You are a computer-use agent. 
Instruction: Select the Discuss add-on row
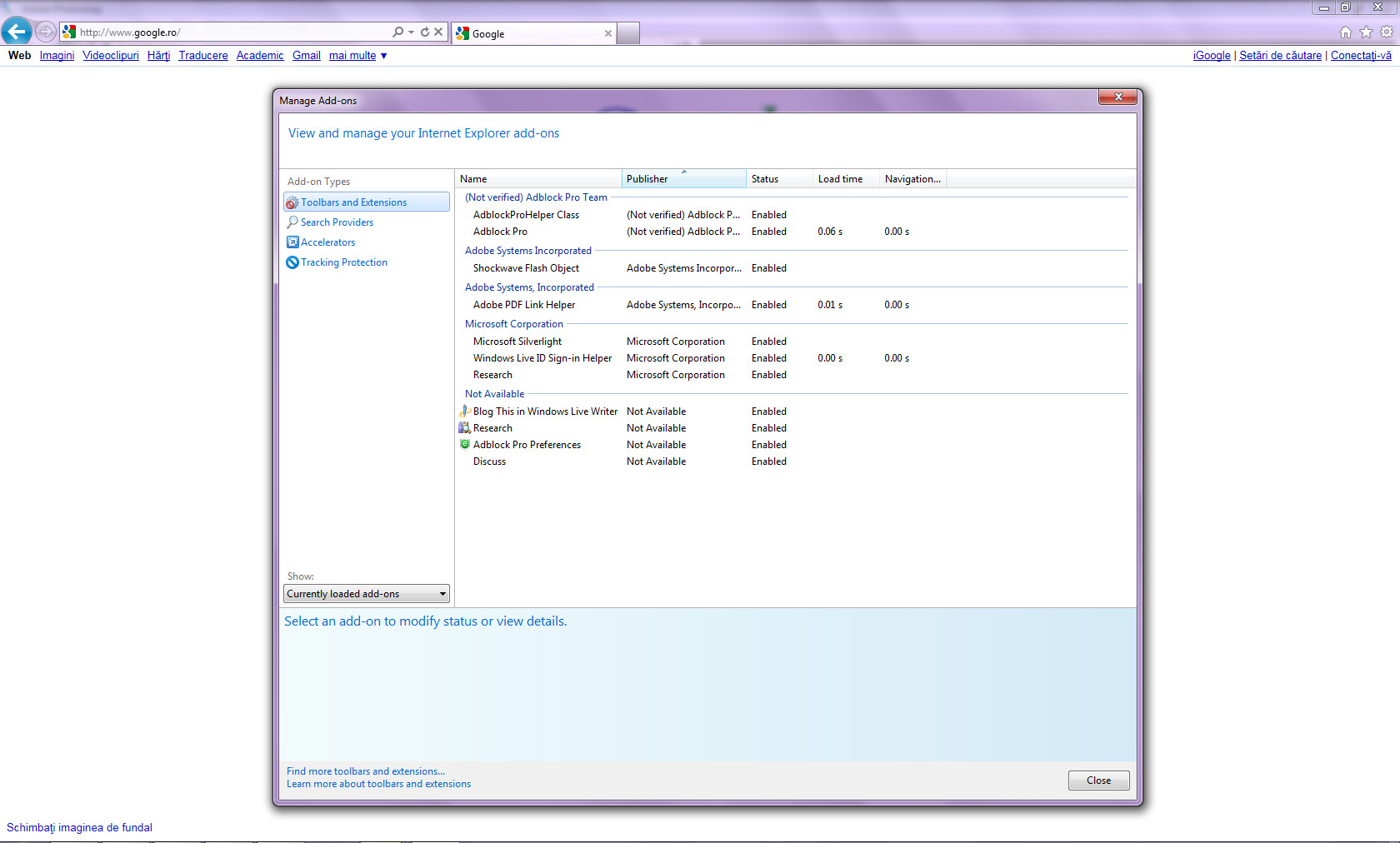pyautogui.click(x=792, y=461)
